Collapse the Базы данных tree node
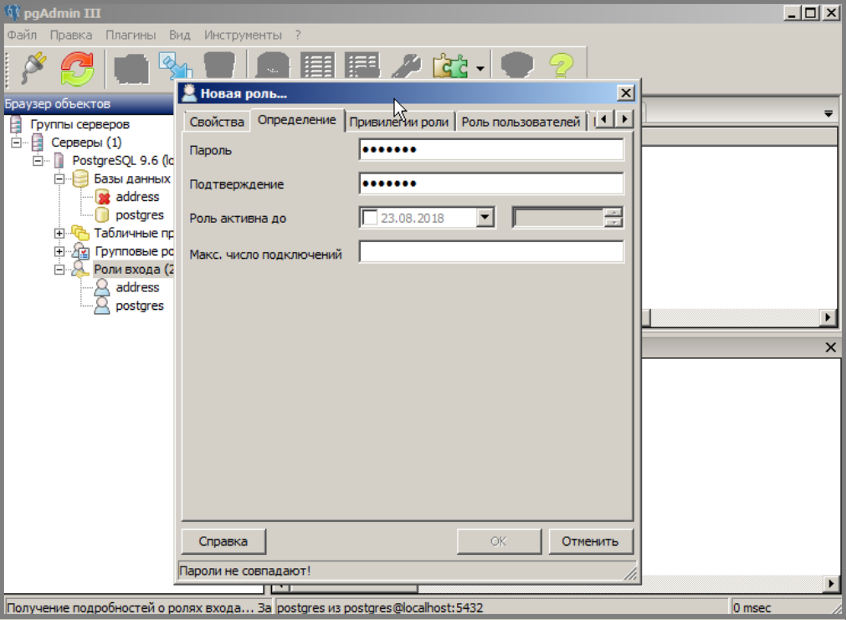The height and width of the screenshot is (620, 846). [x=59, y=179]
